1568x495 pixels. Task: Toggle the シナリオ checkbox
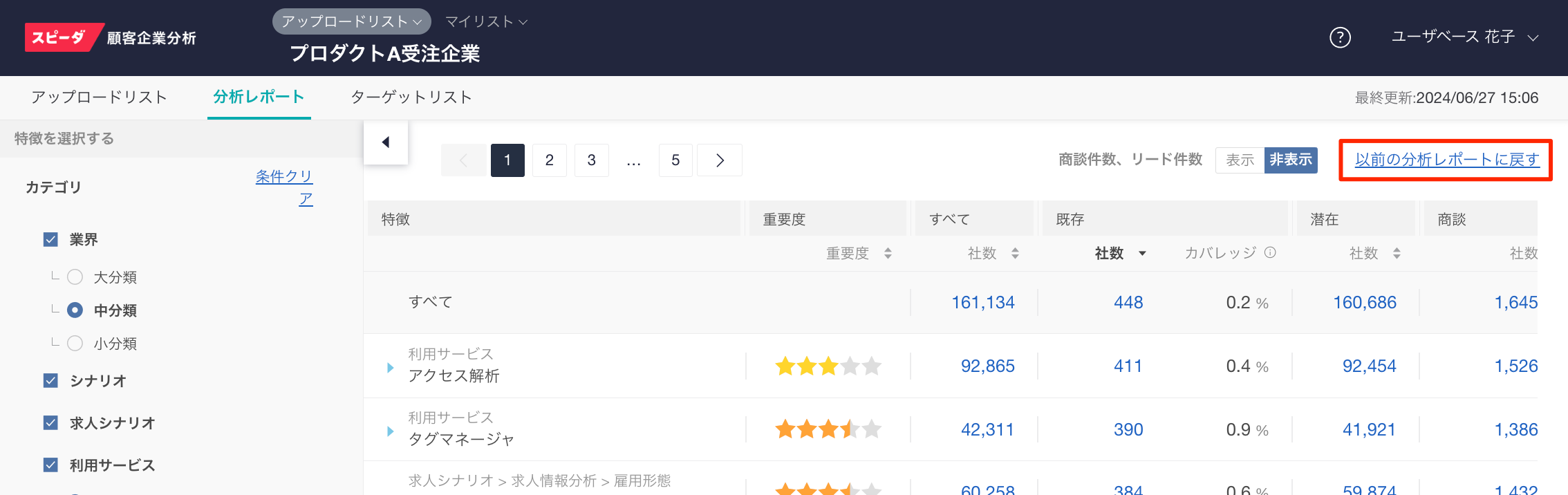tap(50, 381)
